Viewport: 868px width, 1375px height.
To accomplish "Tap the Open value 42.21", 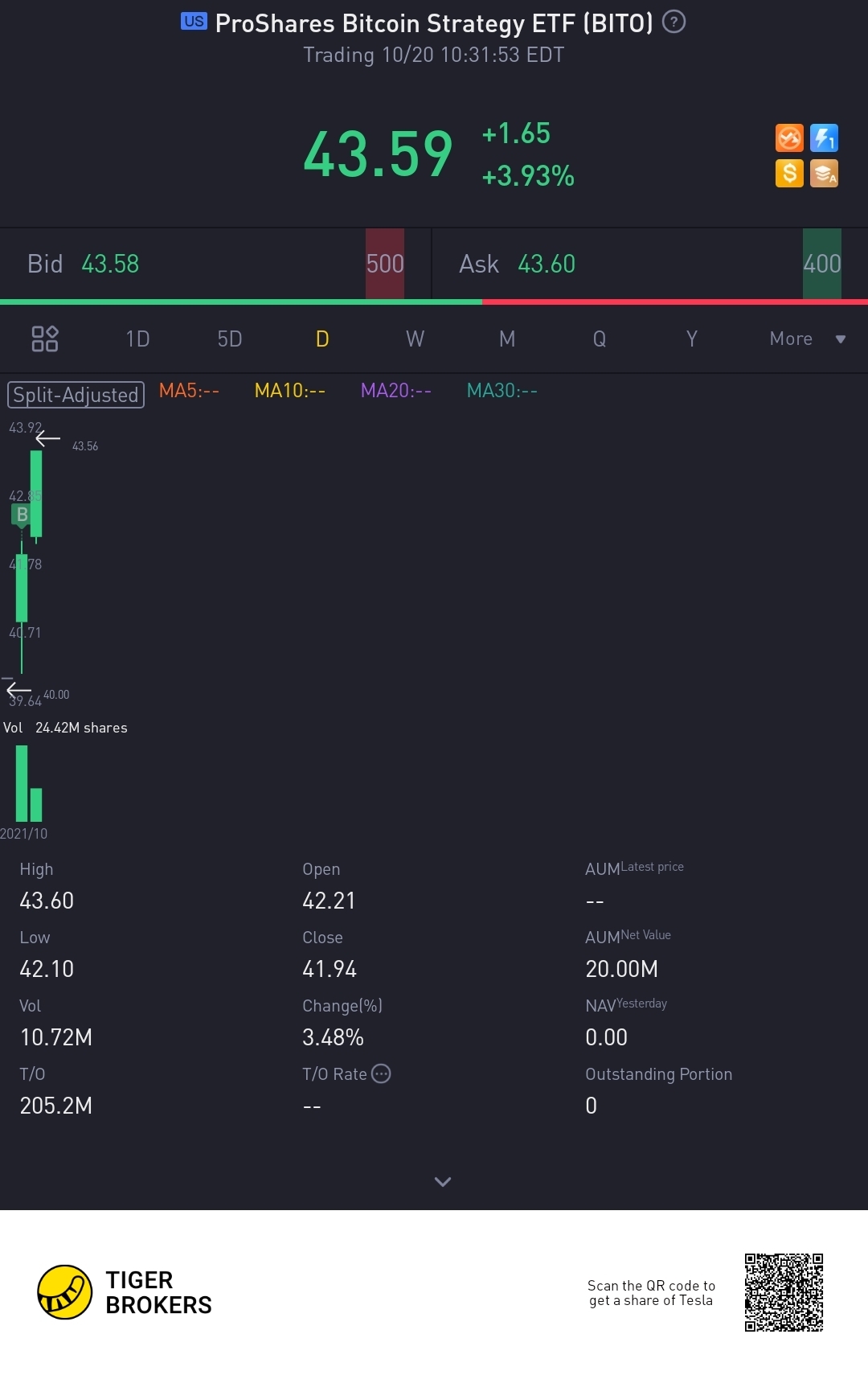I will coord(329,901).
